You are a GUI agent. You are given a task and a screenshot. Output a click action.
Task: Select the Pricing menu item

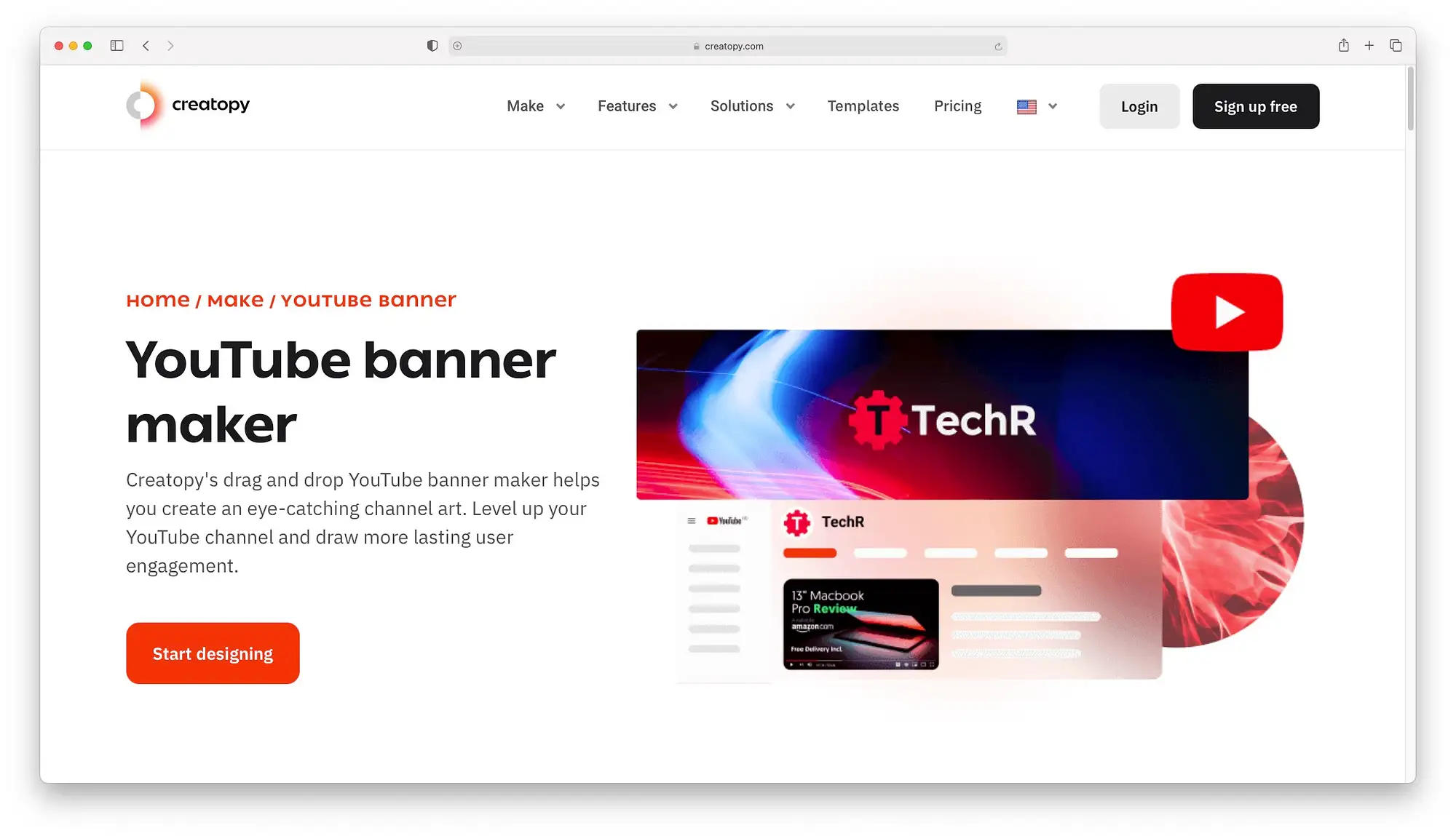(957, 106)
